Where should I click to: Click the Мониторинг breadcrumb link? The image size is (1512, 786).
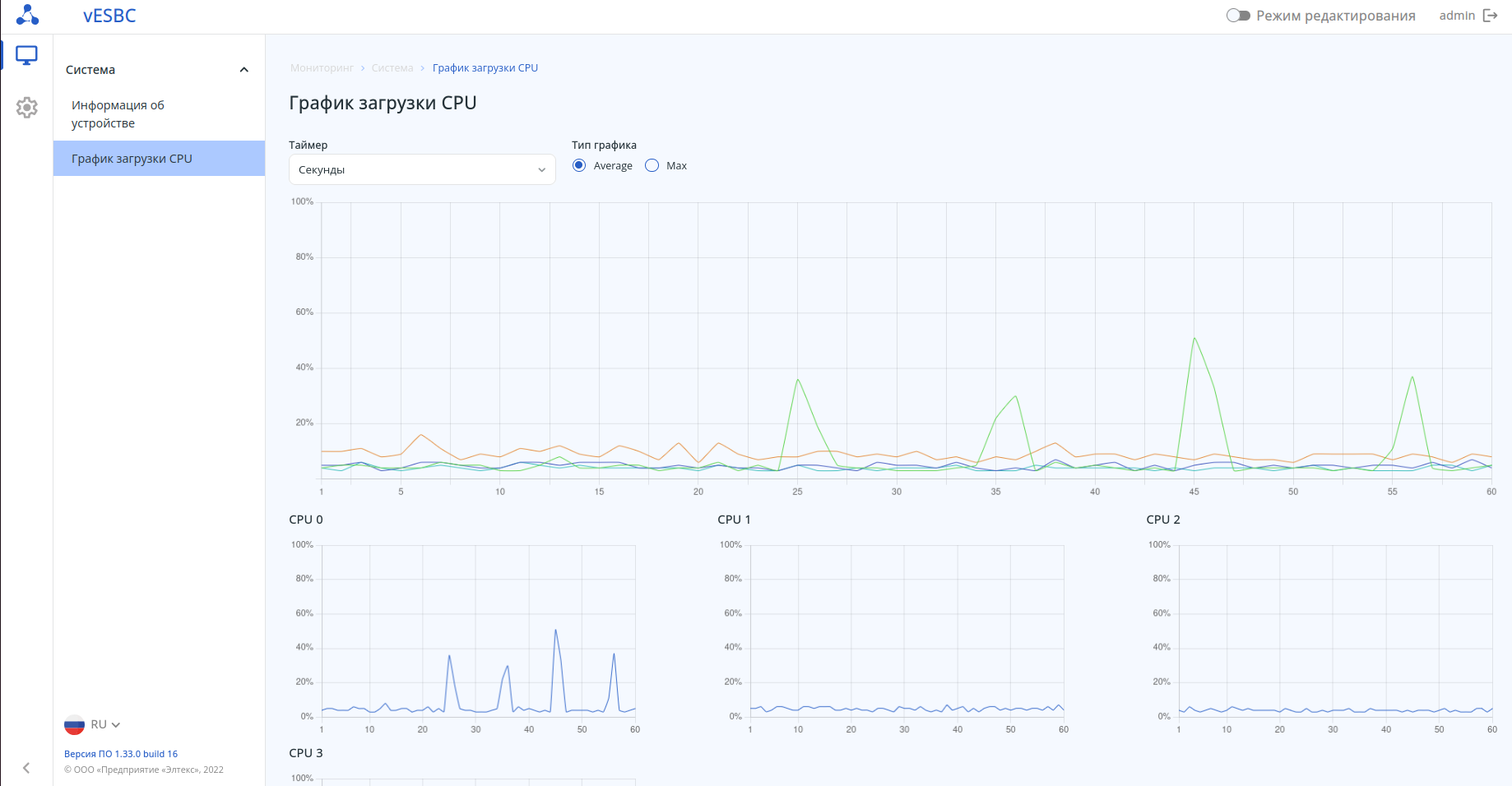[322, 68]
